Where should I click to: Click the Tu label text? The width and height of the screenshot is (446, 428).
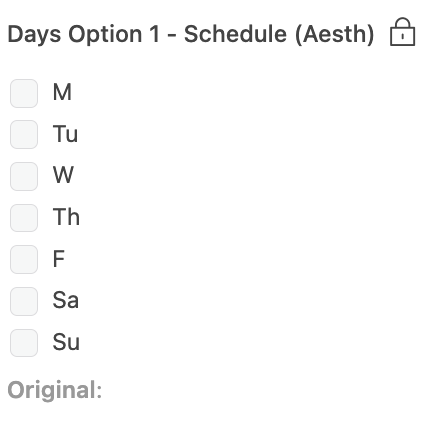pos(65,134)
